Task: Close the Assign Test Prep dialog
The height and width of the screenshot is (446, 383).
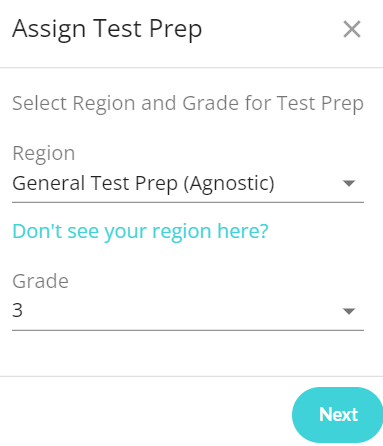Action: pyautogui.click(x=352, y=29)
